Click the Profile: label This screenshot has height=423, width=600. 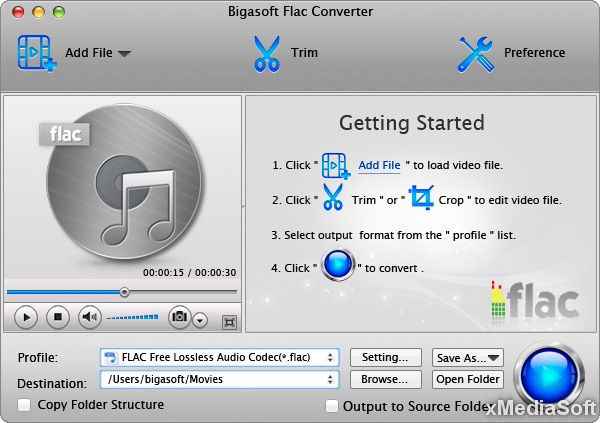[38, 358]
